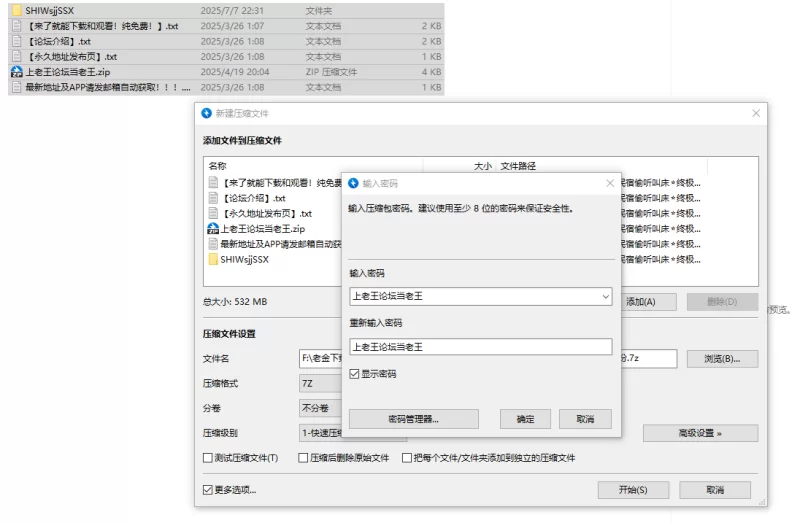Click the 大小 column header
Image resolution: width=800 pixels, height=523 pixels.
483,166
